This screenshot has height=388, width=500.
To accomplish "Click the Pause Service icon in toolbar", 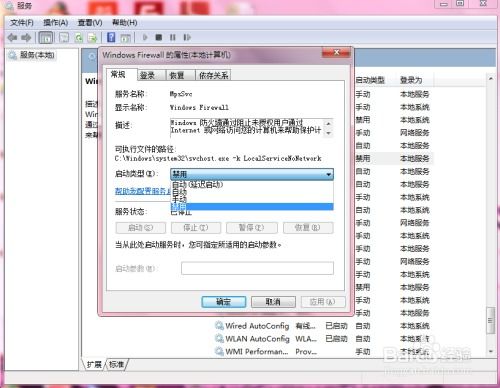I will click(172, 37).
